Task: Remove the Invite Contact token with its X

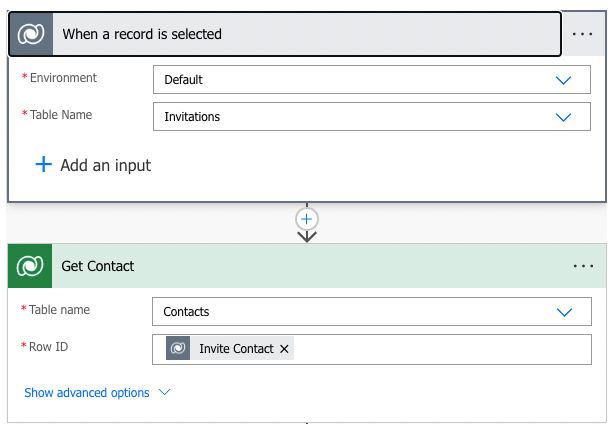Action: [x=285, y=348]
